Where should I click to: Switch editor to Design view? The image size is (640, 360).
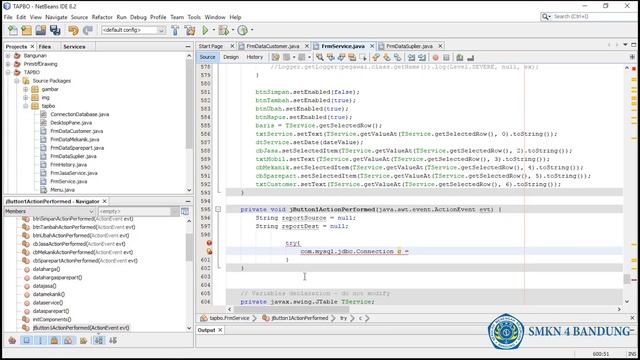[231, 57]
